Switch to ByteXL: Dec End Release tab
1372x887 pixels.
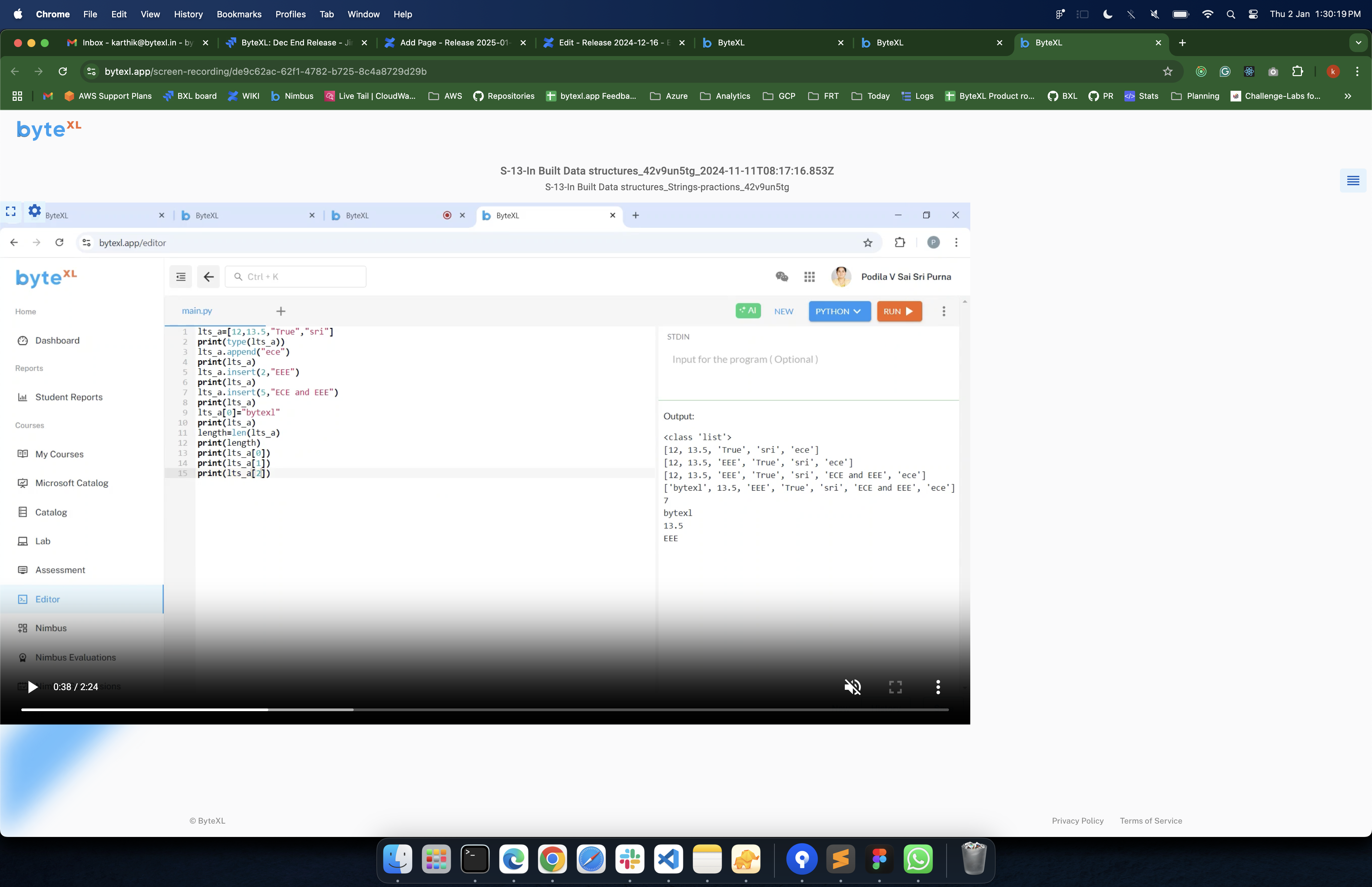[x=297, y=43]
